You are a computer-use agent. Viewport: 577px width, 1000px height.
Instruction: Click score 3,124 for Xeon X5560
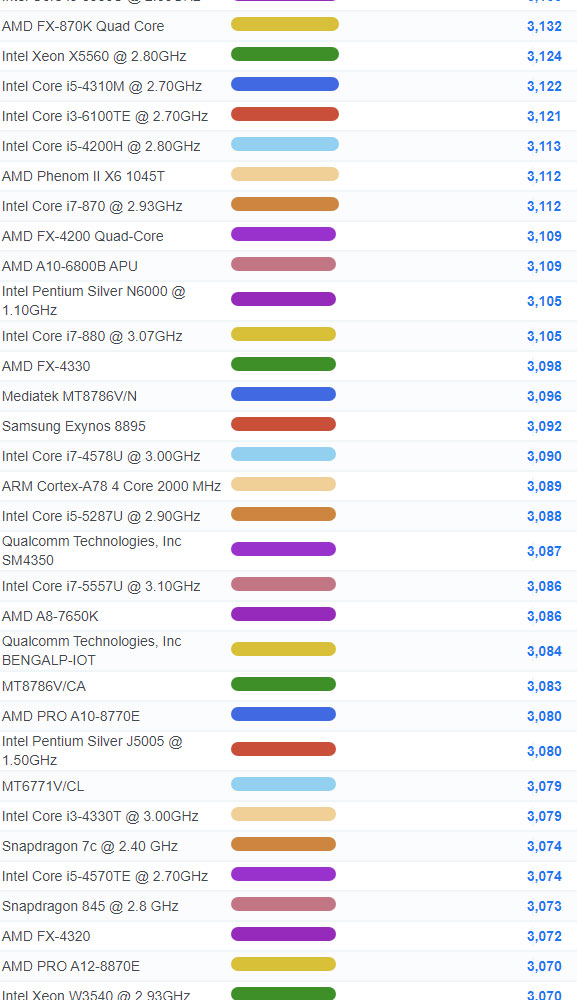544,56
